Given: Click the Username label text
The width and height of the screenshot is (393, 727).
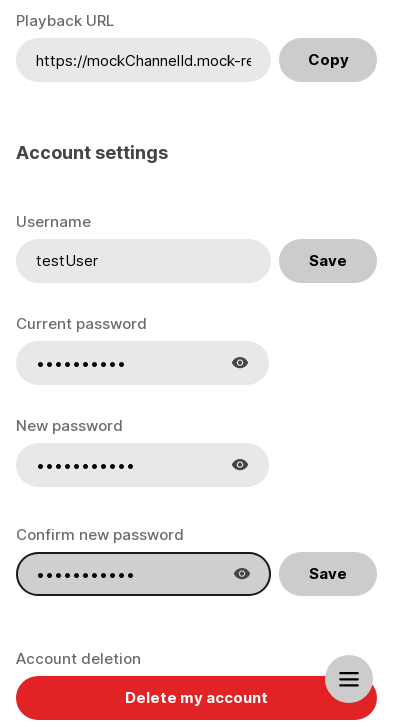Looking at the screenshot, I should point(53,222).
